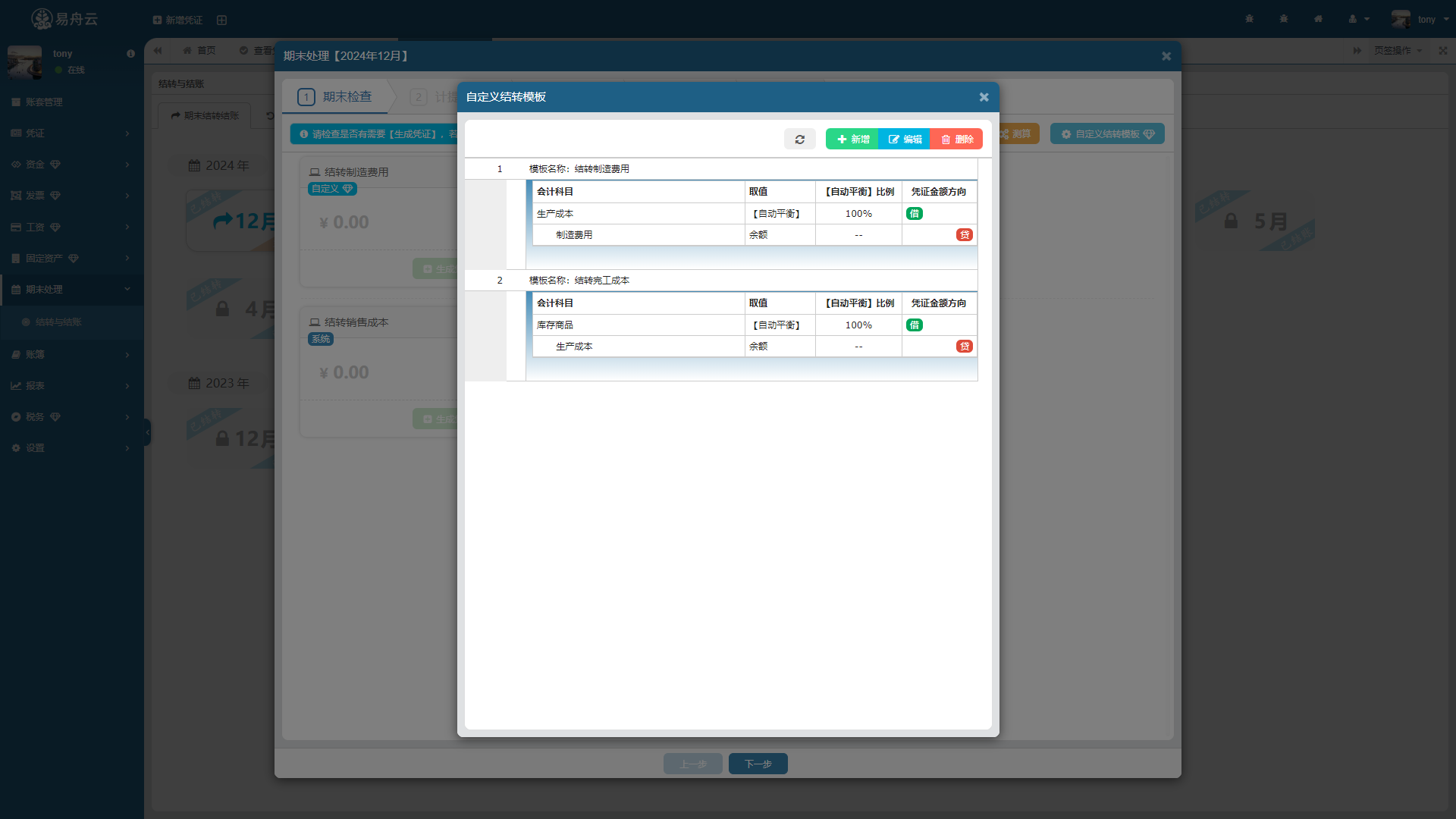Image resolution: width=1456 pixels, height=819 pixels.
Task: Click the 结转销售成本 card title
Action: point(356,322)
